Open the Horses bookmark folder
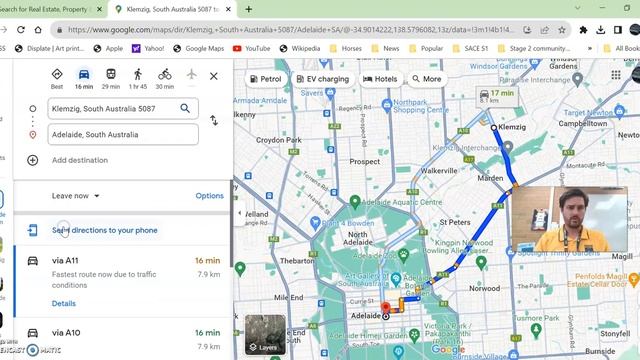Viewport: 640px width, 360px height. (346, 49)
